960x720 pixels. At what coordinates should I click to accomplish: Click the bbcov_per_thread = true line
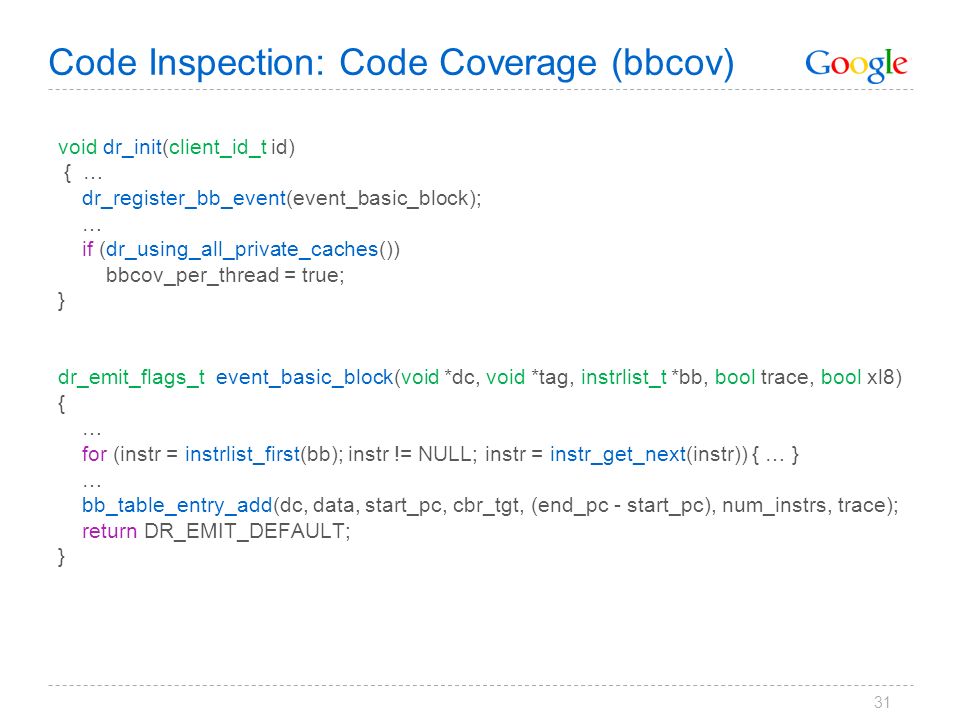click(225, 276)
